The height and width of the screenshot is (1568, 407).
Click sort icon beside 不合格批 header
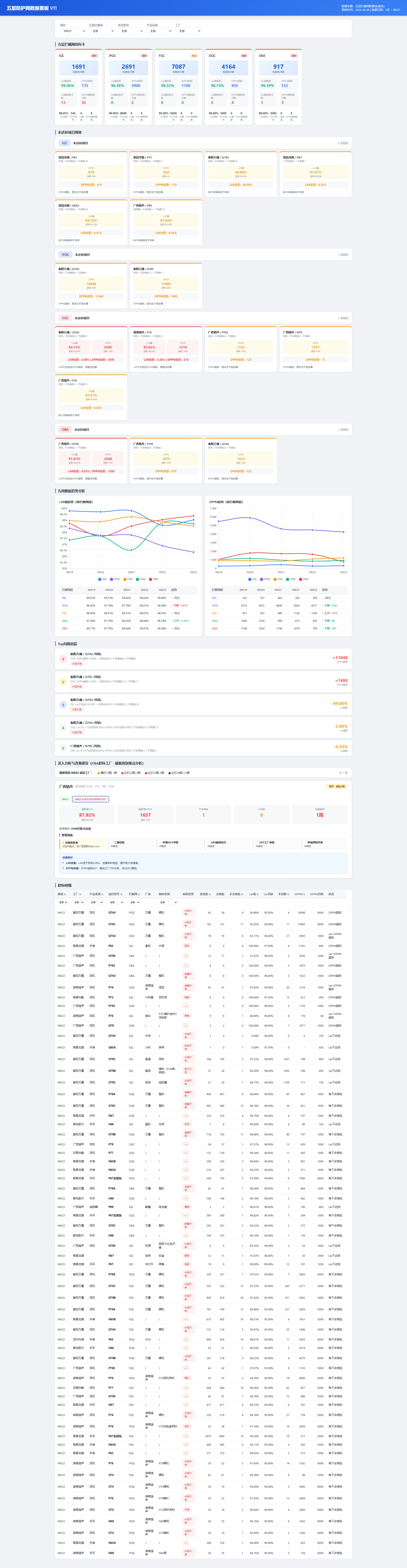pyautogui.click(x=242, y=894)
